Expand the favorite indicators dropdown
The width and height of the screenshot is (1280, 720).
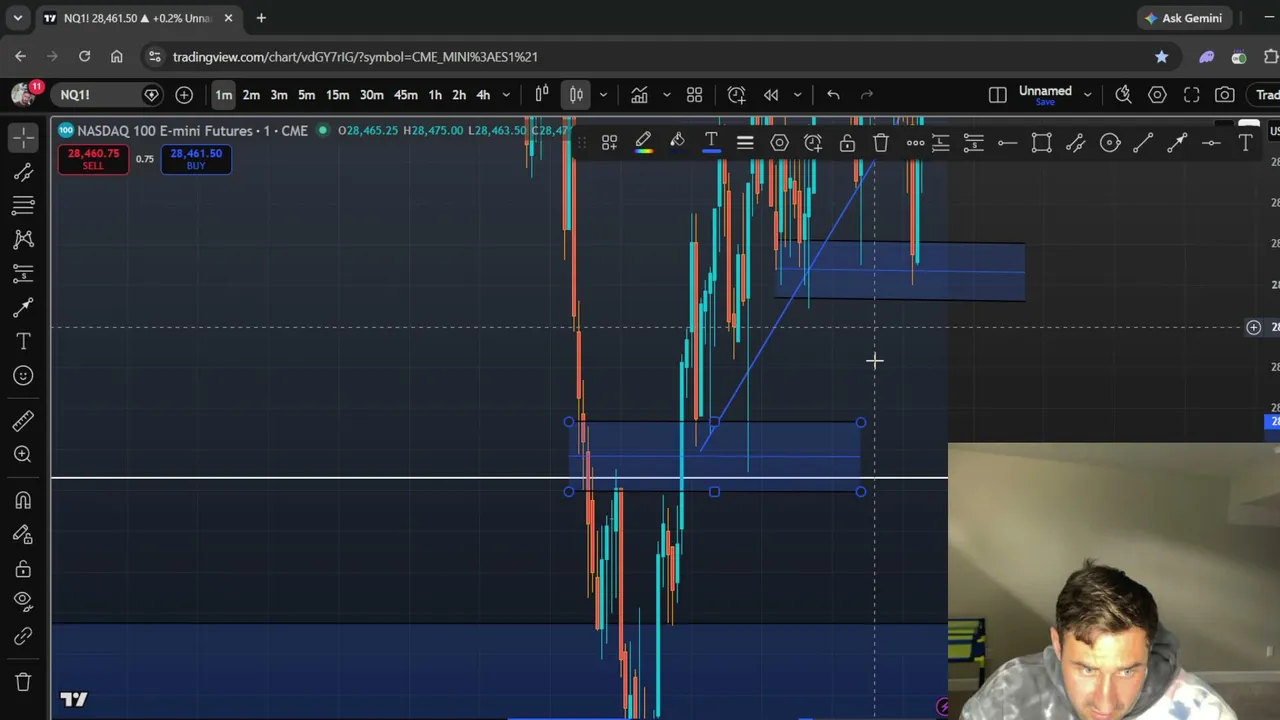tap(666, 95)
